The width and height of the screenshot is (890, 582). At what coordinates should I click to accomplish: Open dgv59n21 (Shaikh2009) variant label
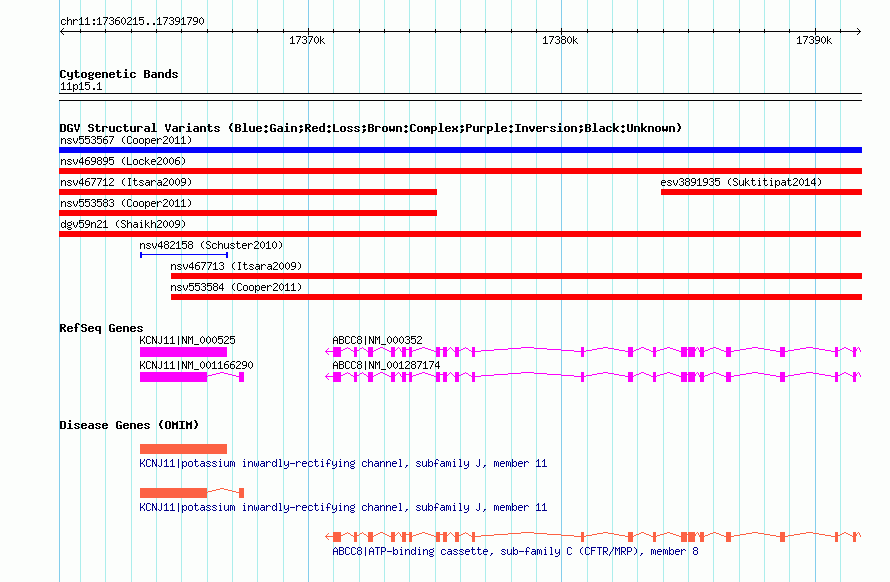pos(123,224)
